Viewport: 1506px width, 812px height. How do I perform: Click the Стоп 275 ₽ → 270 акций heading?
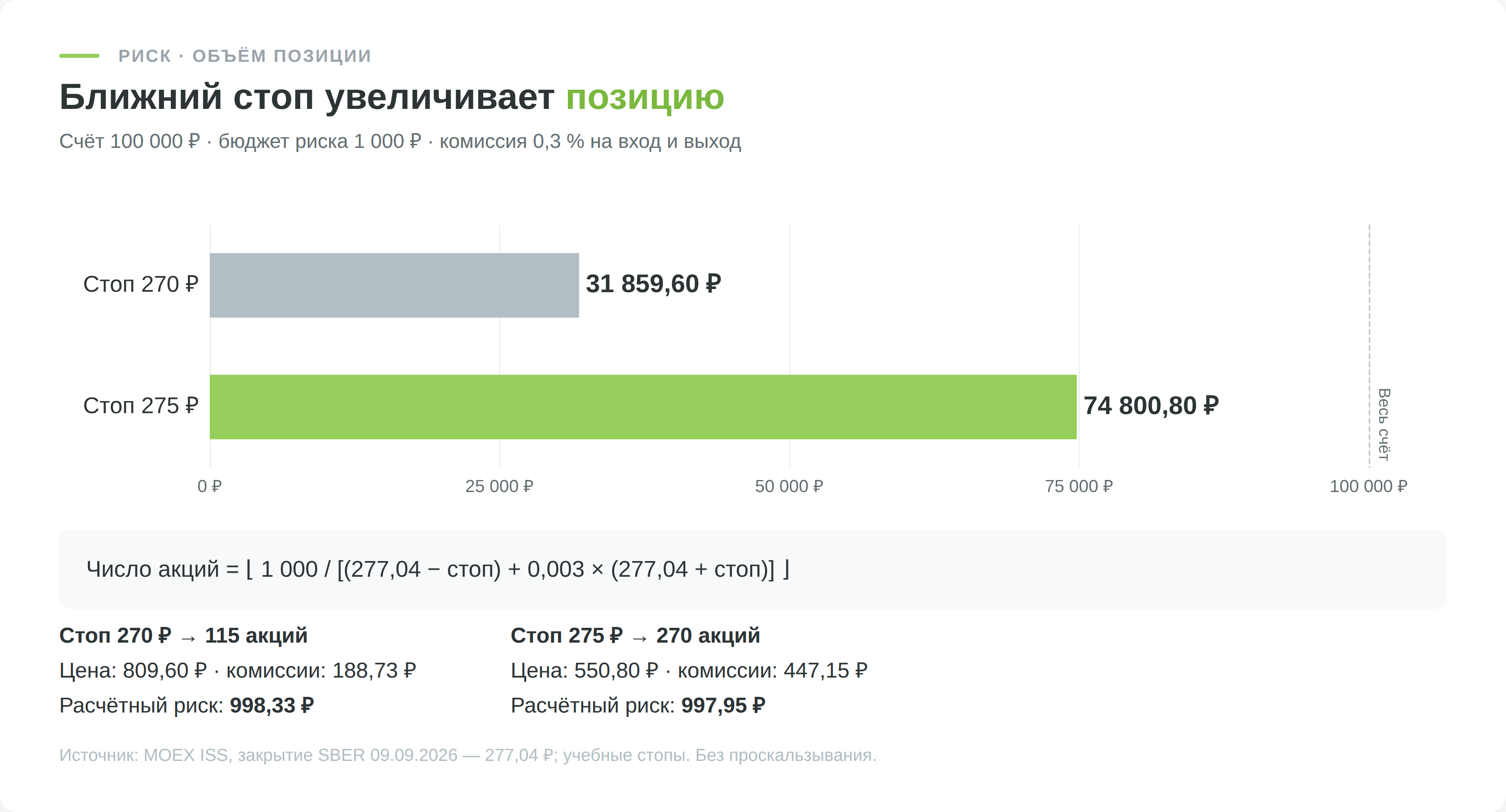click(635, 636)
